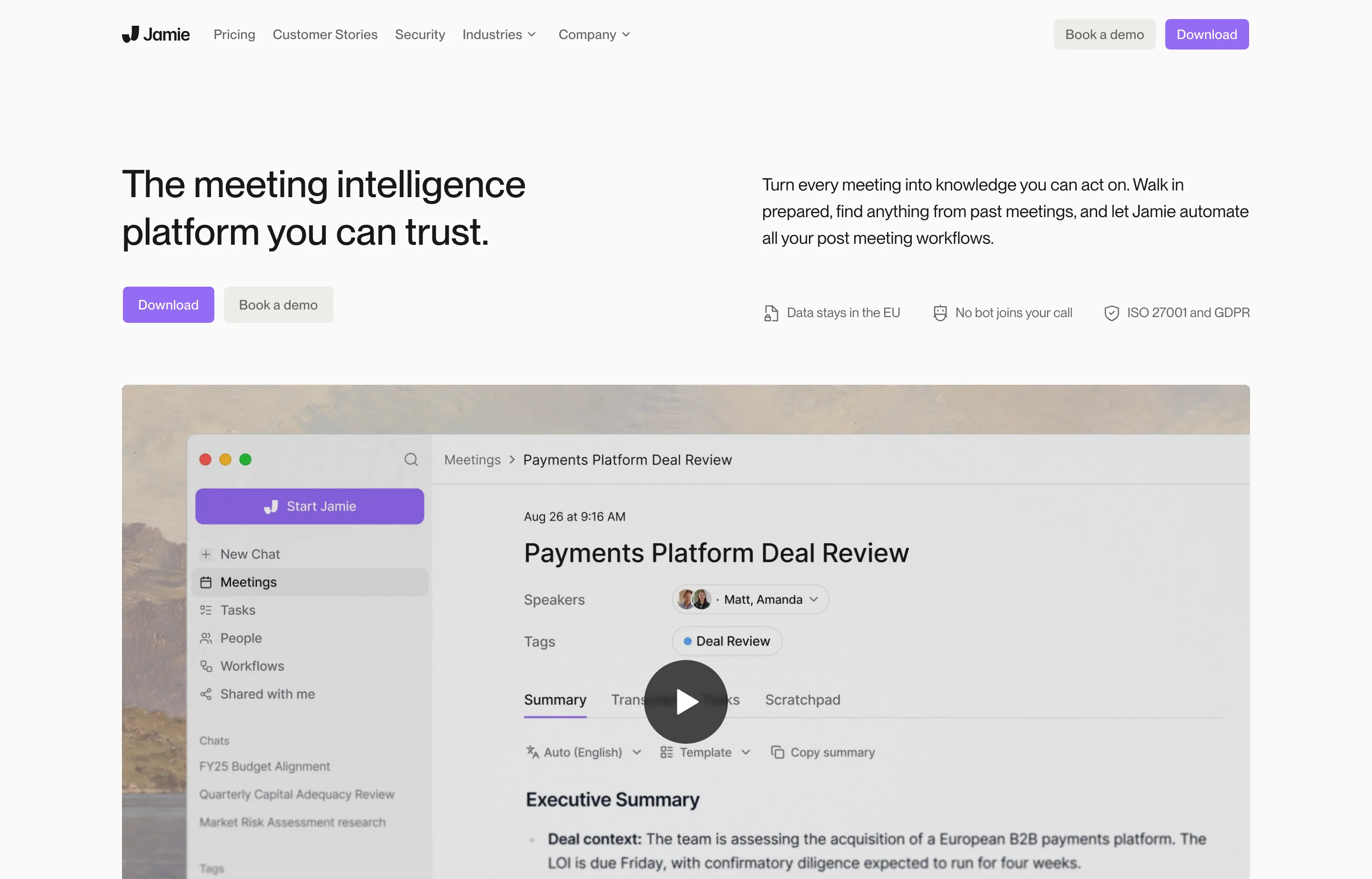The image size is (1372, 879).
Task: Expand the Template dropdown chevron
Action: pyautogui.click(x=746, y=752)
